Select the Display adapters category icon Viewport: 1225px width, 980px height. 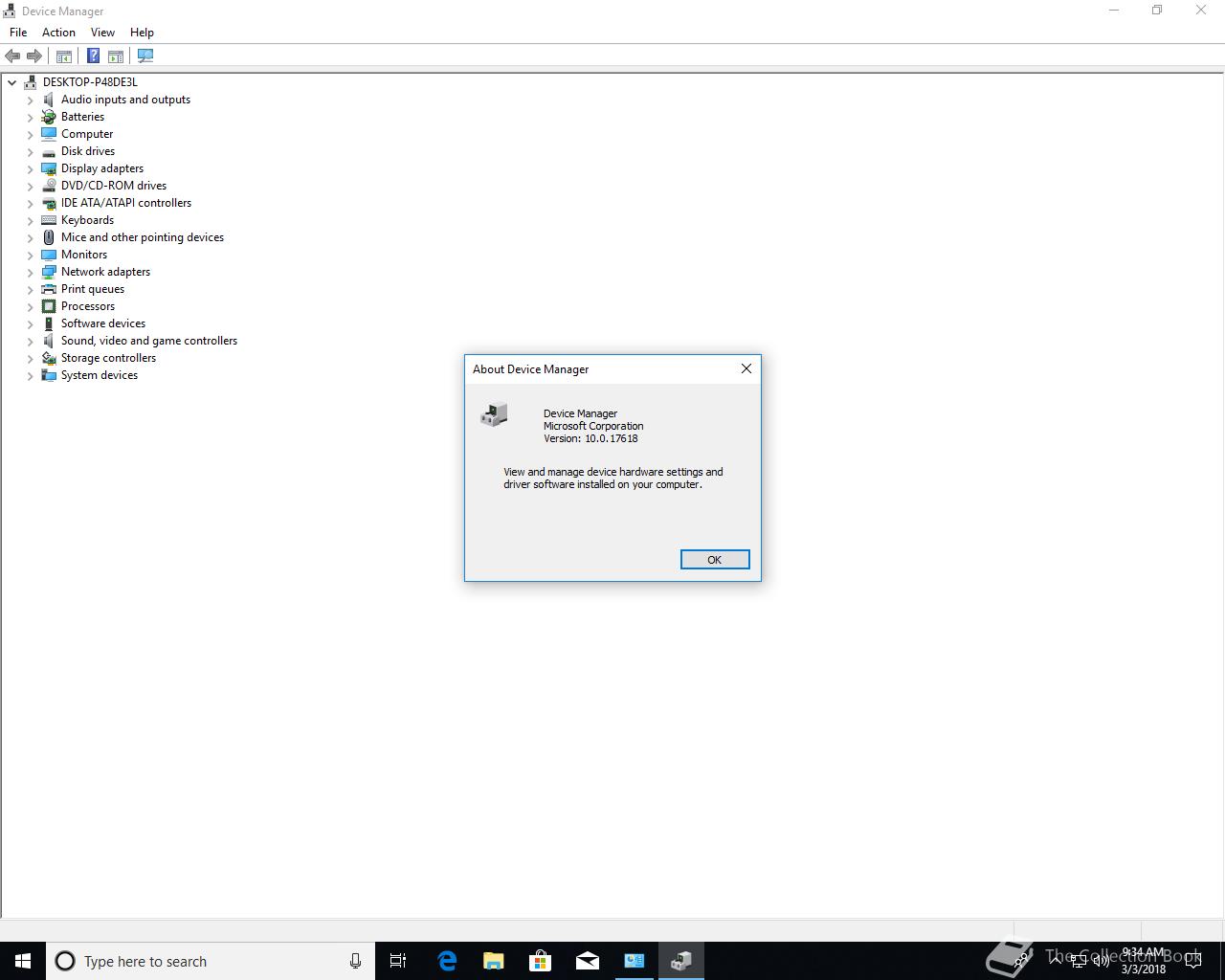(49, 168)
